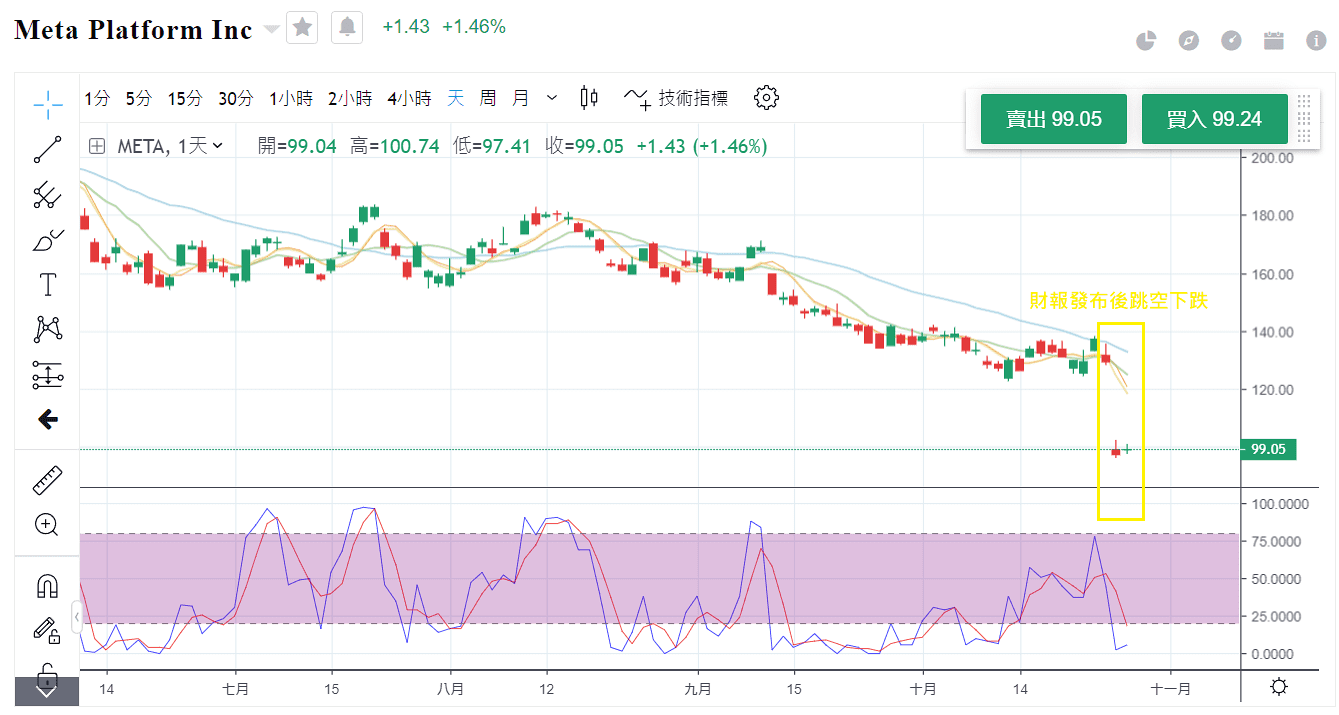Image resolution: width=1339 pixels, height=715 pixels.
Task: Open the ruler measure tool
Action: coord(47,480)
